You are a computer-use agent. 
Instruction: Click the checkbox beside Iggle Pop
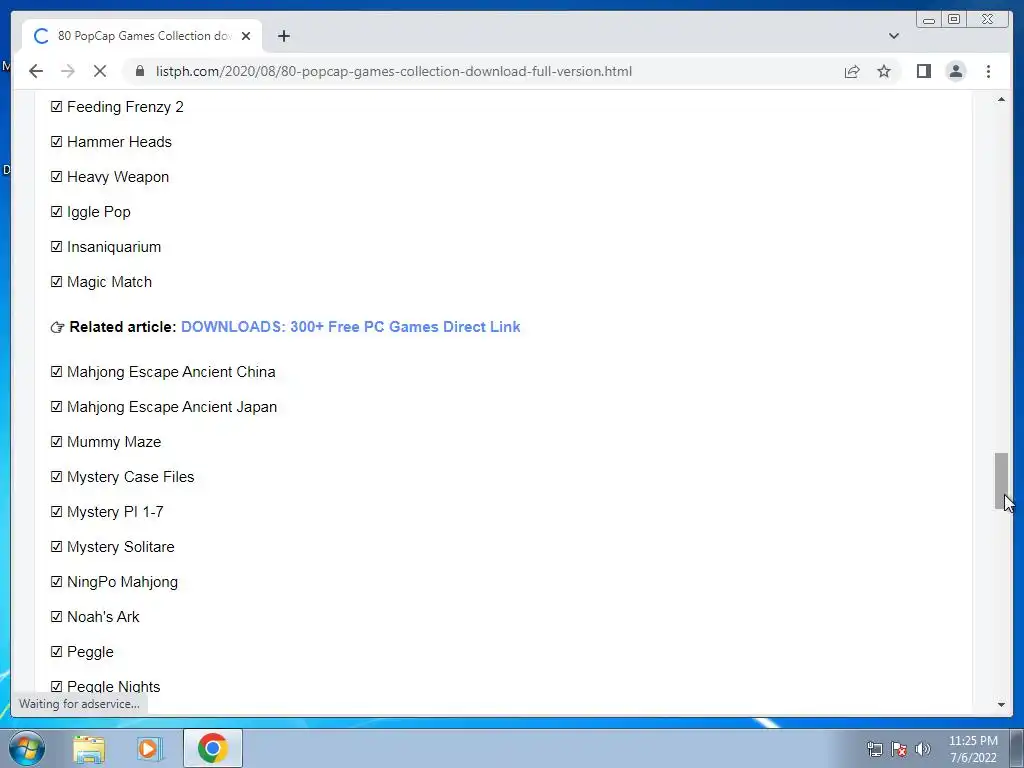56,212
